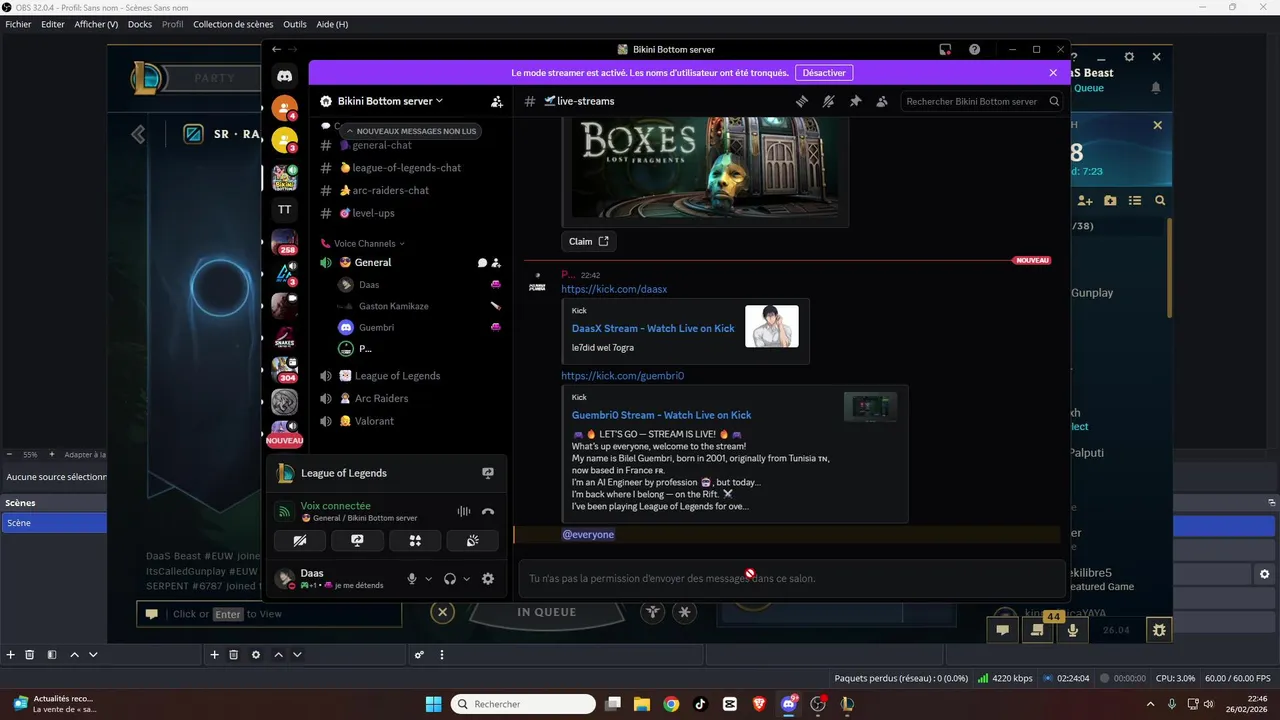Screen dimensions: 1280x720
Task: Open OBS Aide (H) menu
Action: click(x=332, y=24)
